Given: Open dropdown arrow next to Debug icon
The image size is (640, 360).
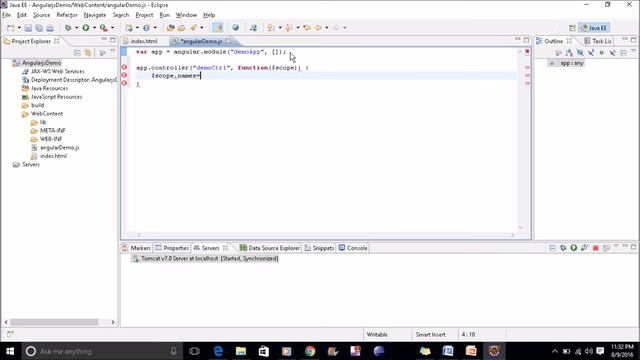Looking at the screenshot, I should coord(76,28).
